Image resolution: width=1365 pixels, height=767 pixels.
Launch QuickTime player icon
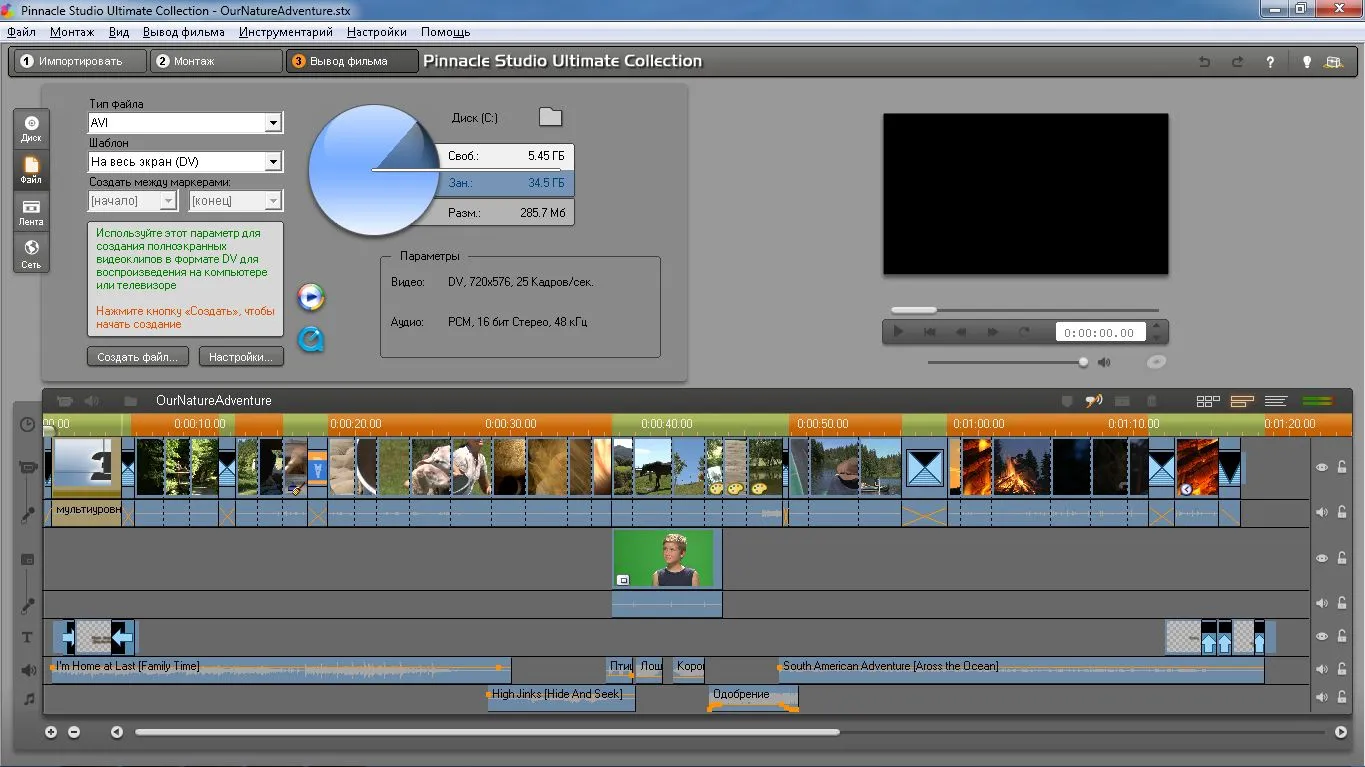(x=311, y=340)
